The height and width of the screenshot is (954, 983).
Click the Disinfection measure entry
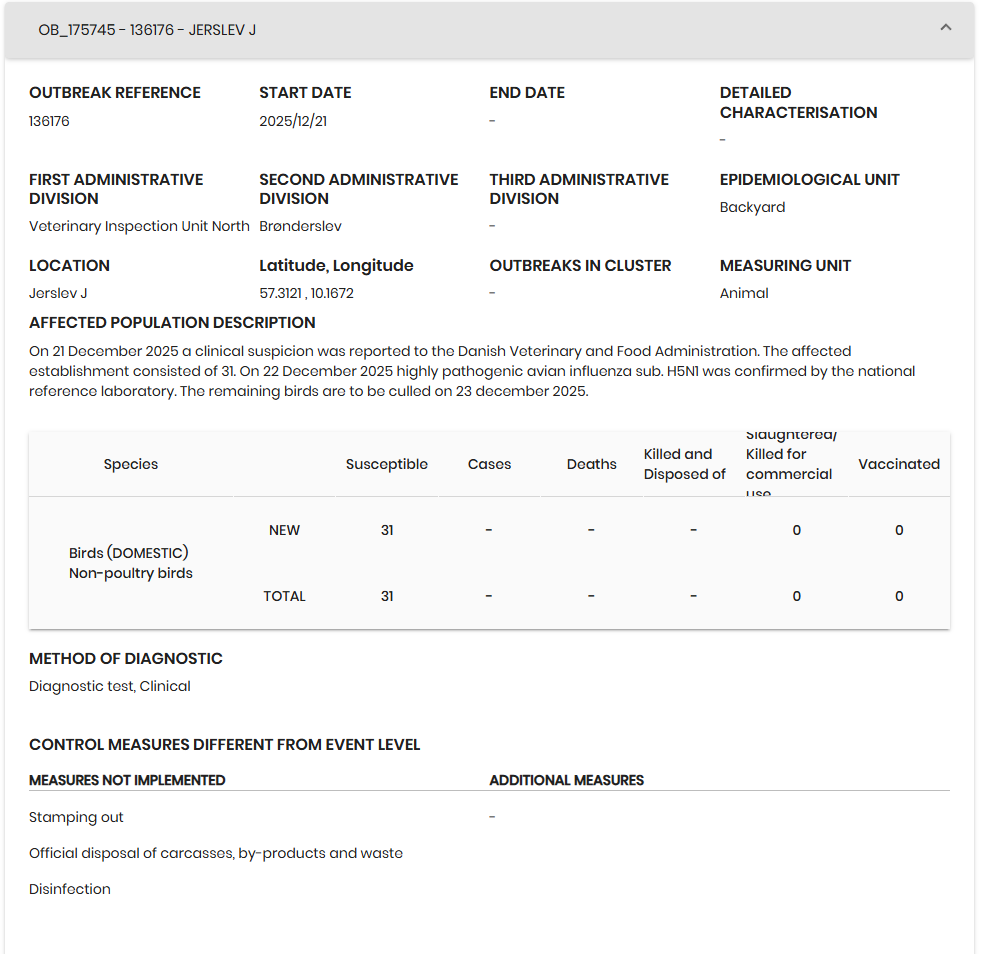(70, 889)
